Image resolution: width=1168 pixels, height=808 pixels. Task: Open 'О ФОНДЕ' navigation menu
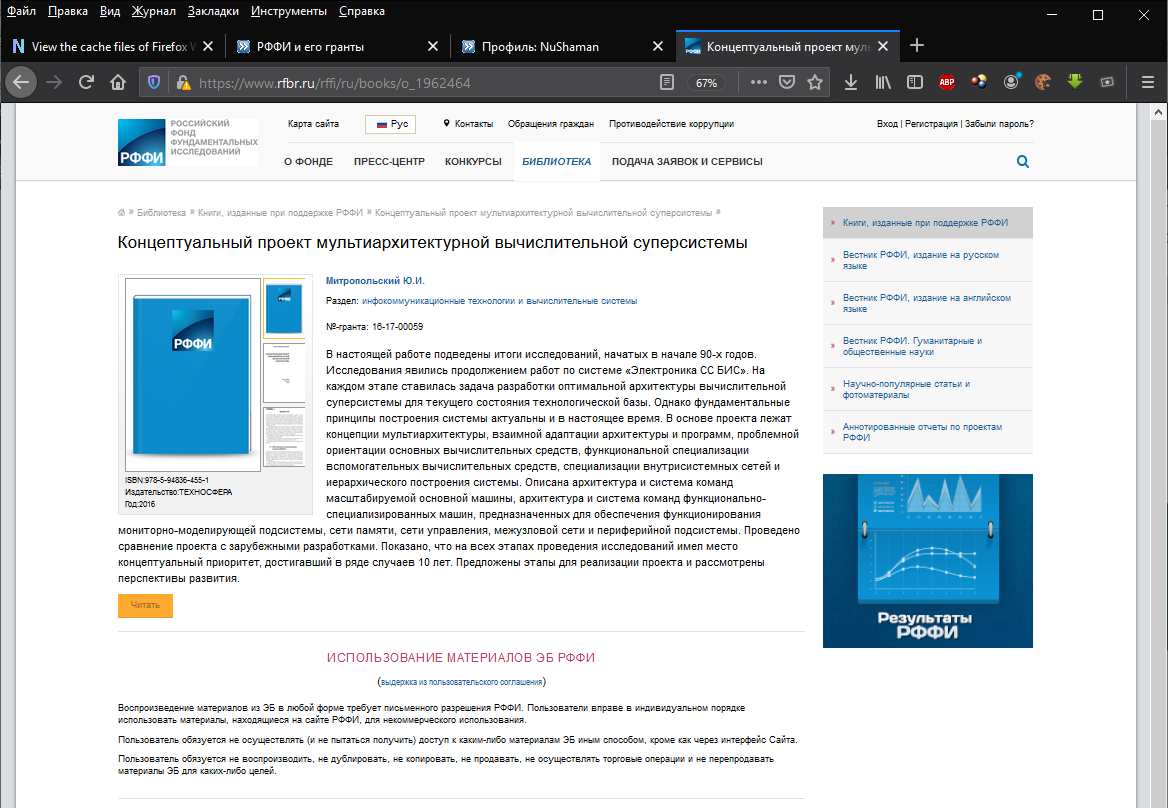coord(308,162)
